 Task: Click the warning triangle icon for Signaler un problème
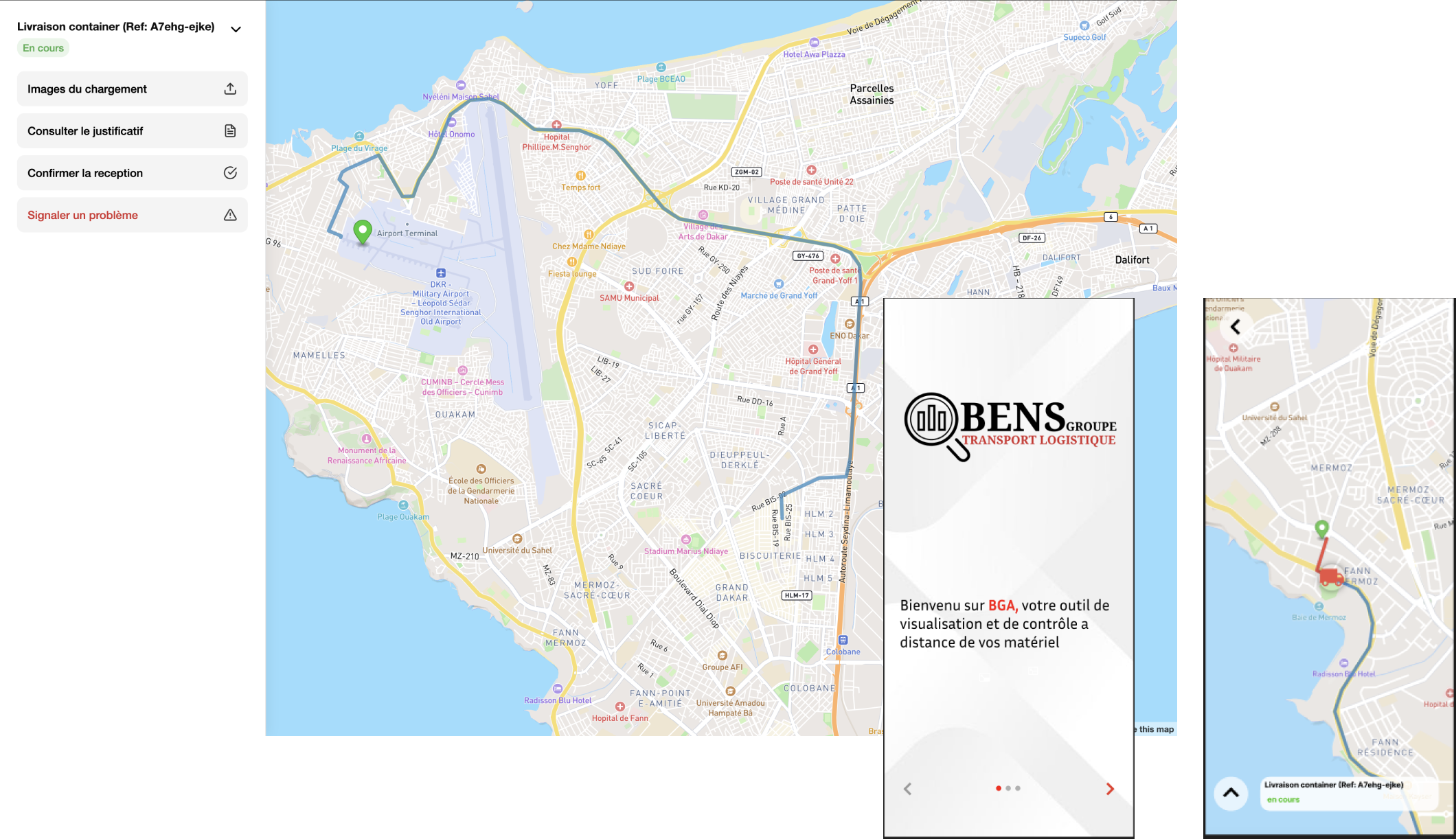[x=230, y=215]
